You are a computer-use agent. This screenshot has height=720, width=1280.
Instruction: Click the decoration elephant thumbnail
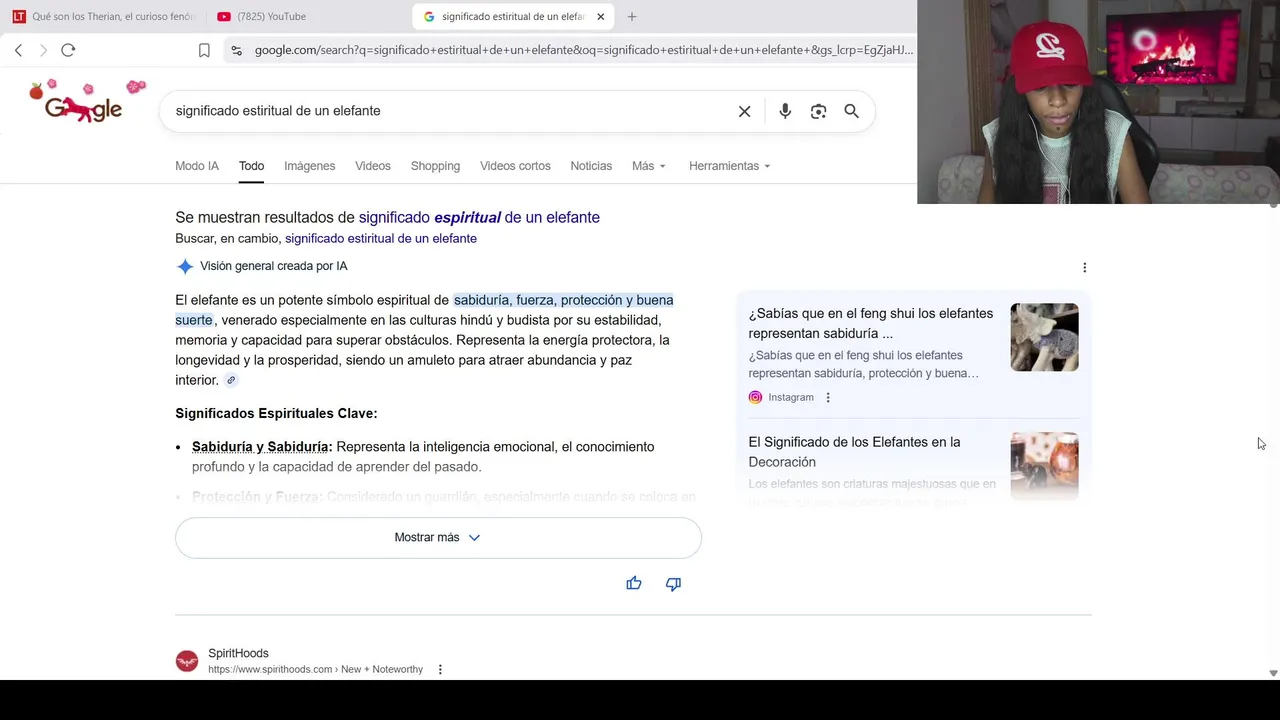pos(1044,465)
